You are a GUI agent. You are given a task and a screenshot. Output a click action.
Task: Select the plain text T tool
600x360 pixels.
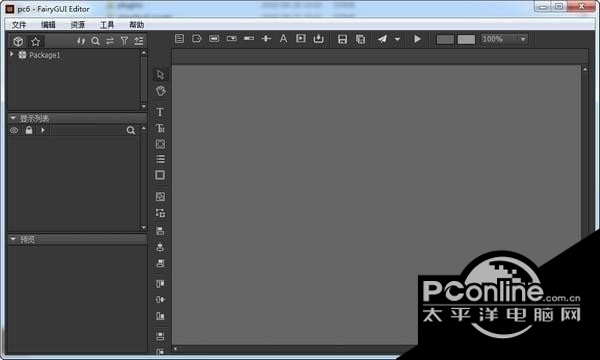[x=160, y=112]
